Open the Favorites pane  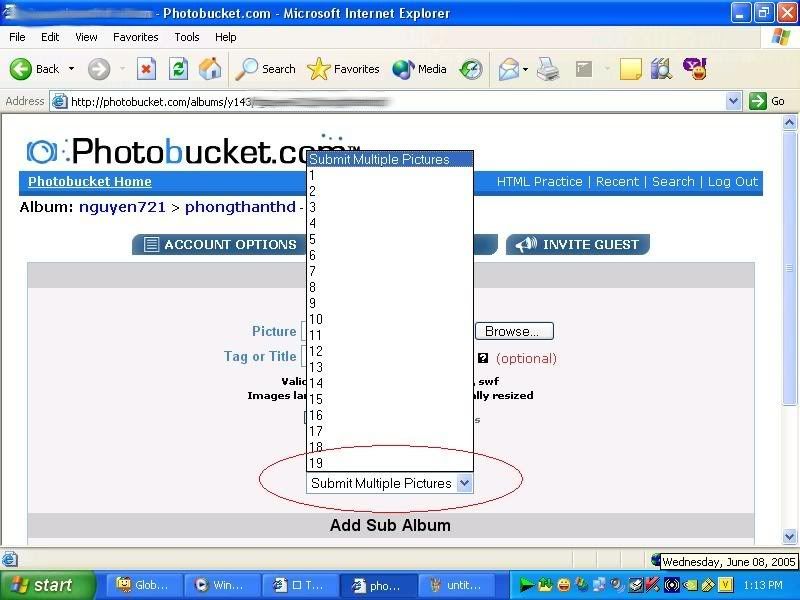coord(343,69)
